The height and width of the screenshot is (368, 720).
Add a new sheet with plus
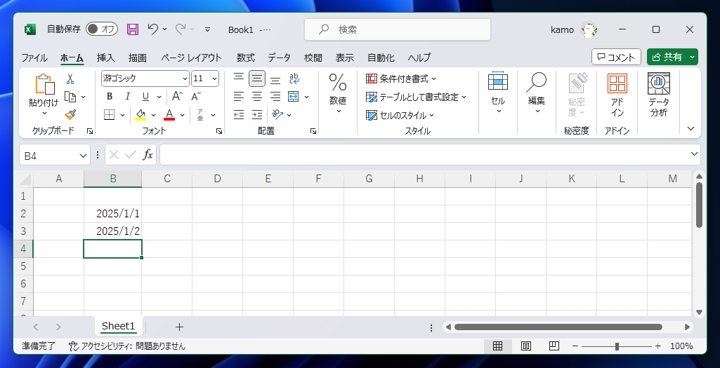coord(180,327)
